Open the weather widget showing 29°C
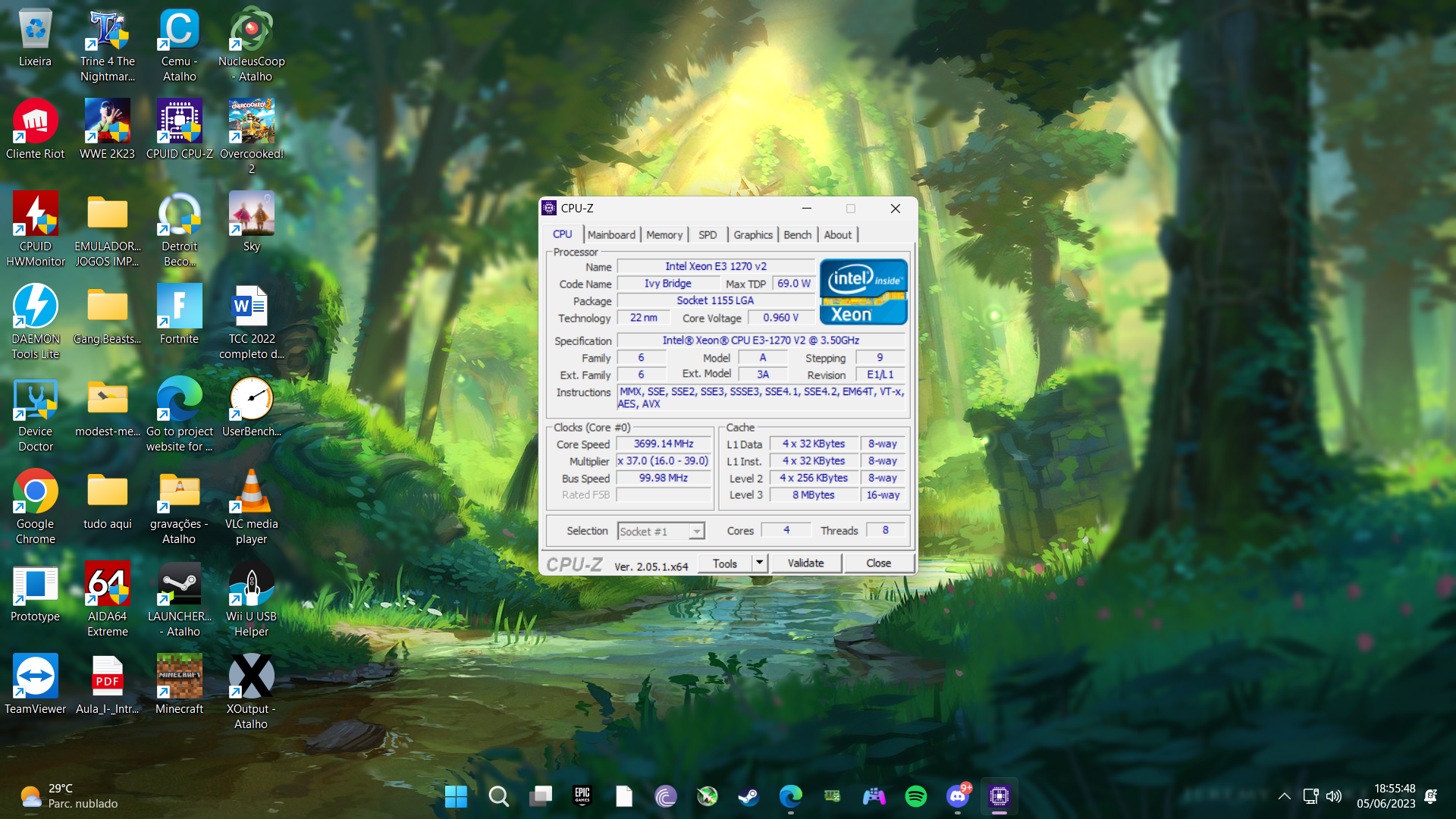Viewport: 1456px width, 819px height. (x=68, y=796)
